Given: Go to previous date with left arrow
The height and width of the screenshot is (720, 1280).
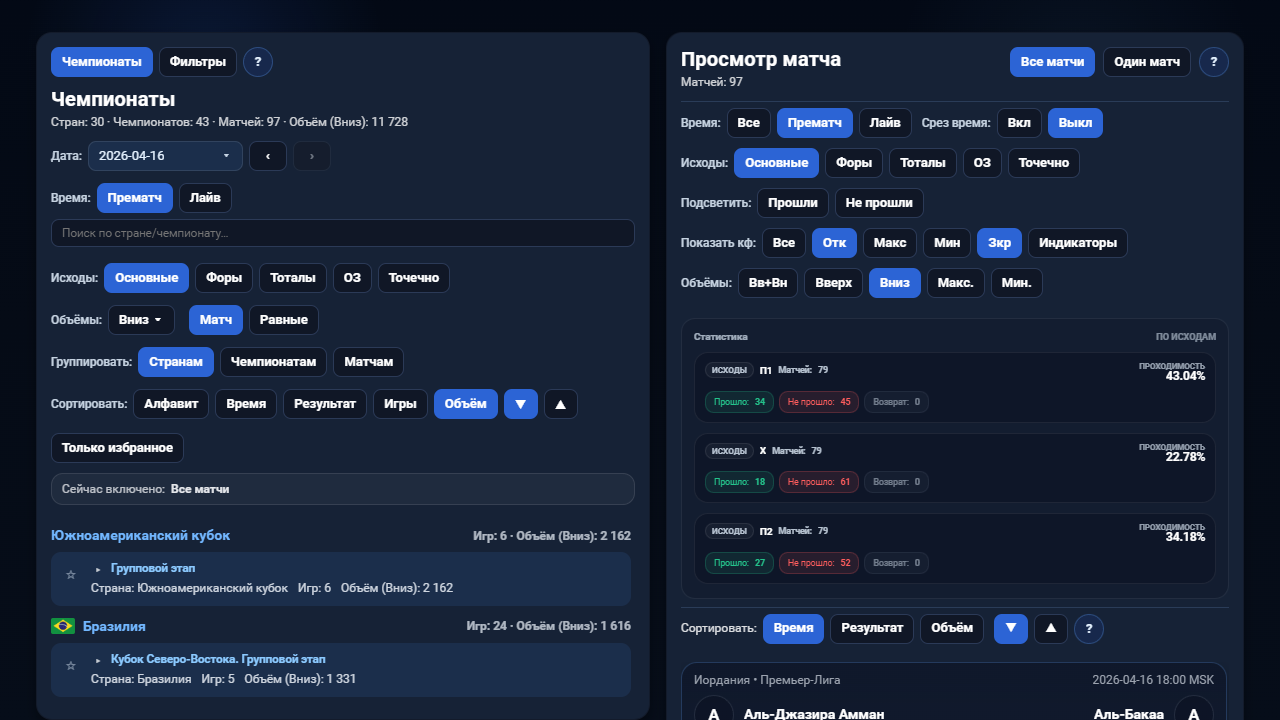Looking at the screenshot, I should click(268, 156).
